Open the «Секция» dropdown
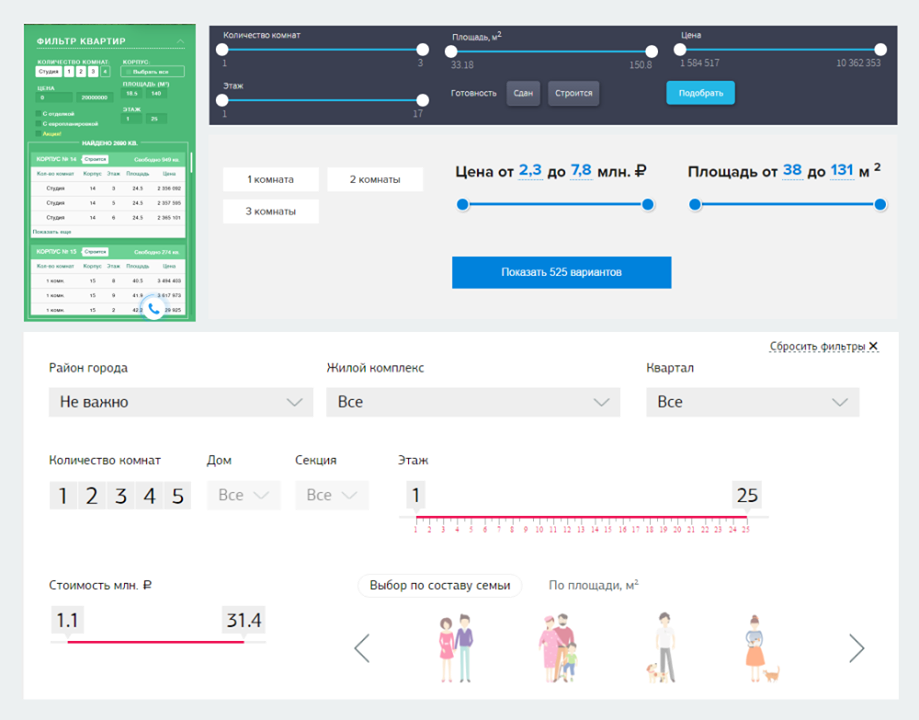Viewport: 919px width, 720px height. click(x=332, y=495)
